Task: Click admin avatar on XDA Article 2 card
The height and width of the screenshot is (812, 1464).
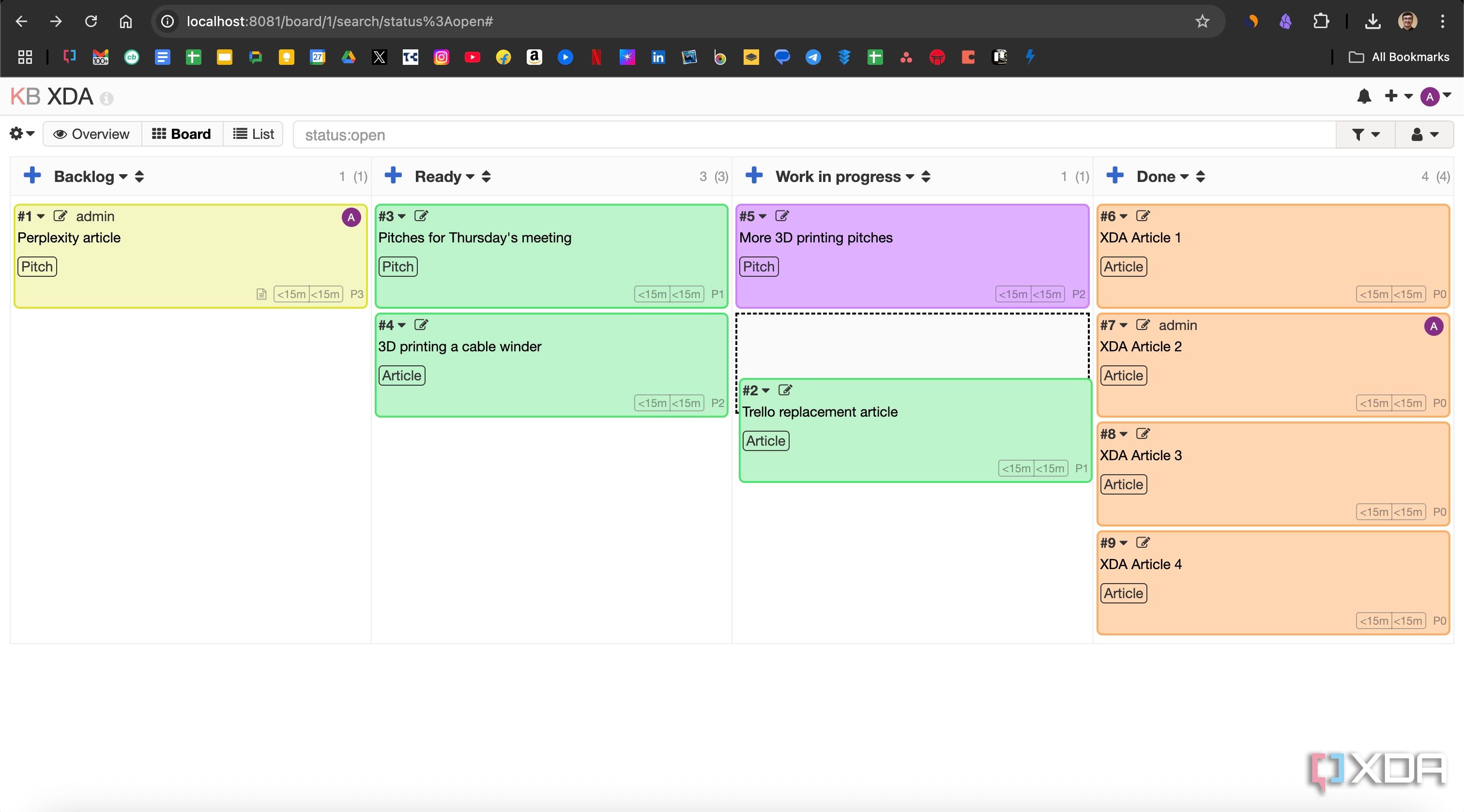Action: [1434, 326]
